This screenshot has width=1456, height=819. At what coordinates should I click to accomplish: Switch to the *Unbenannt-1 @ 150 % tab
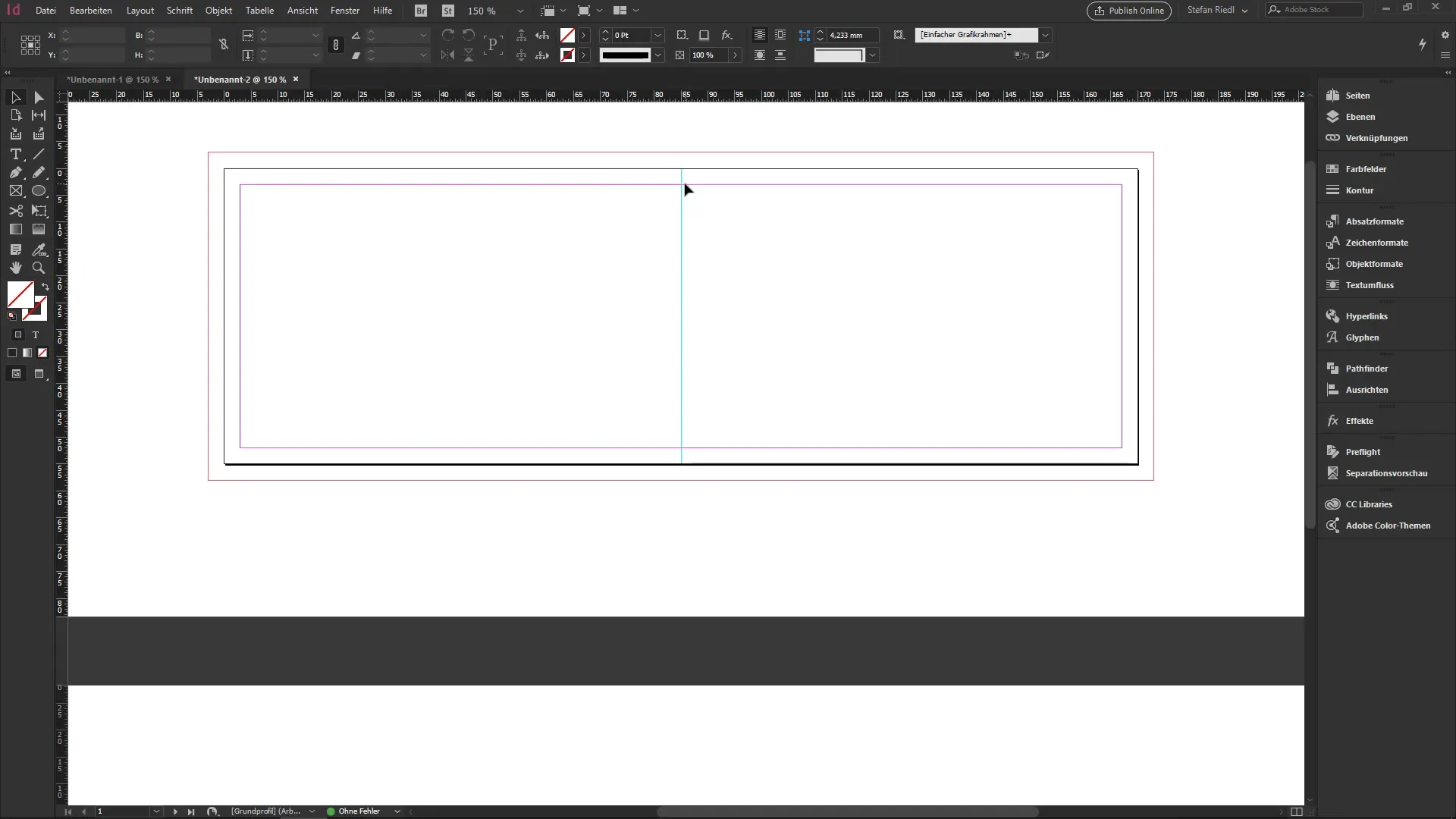click(x=112, y=80)
